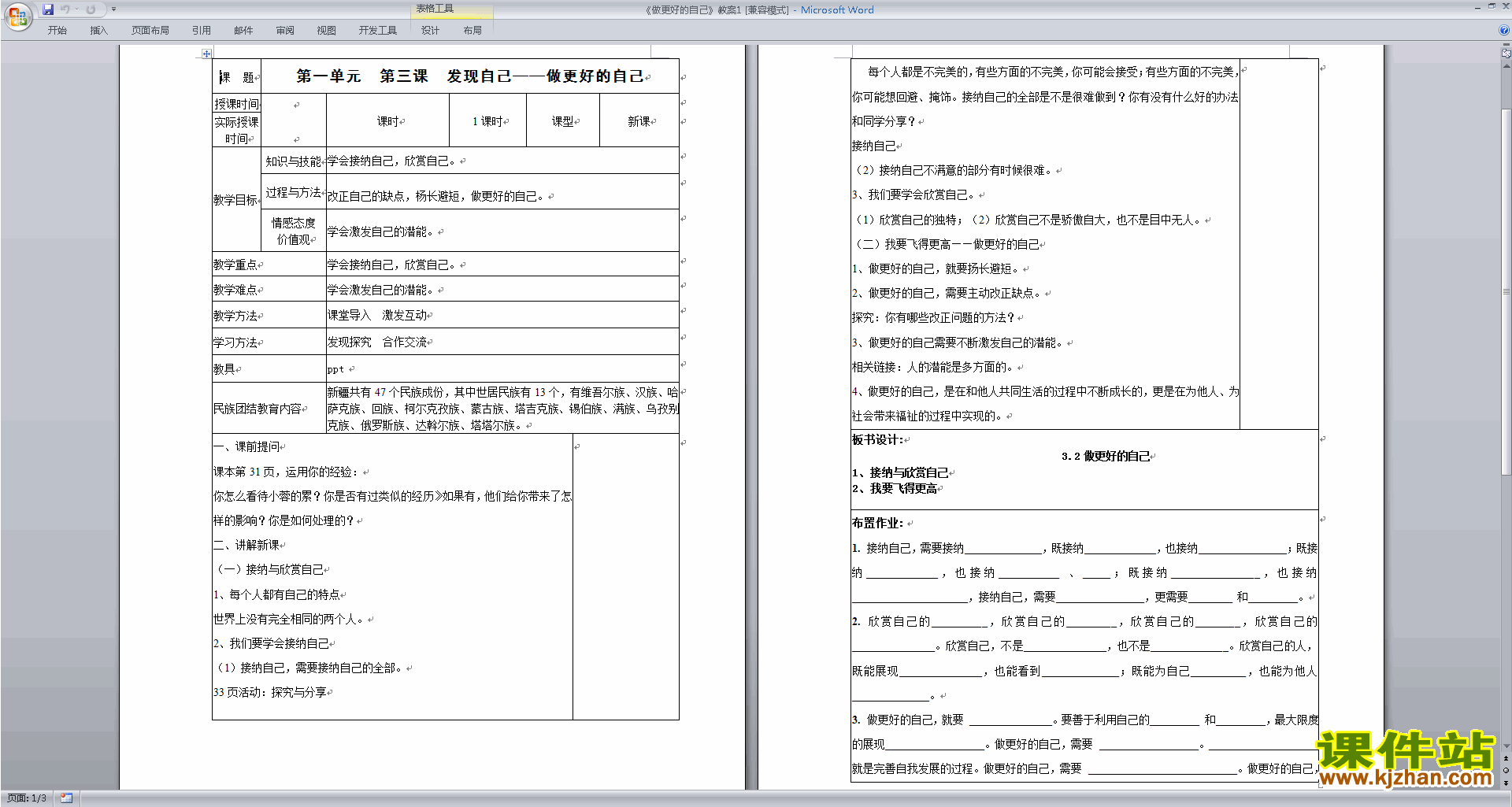This screenshot has height=807, width=1512.
Task: Open the Office button menu
Action: click(x=17, y=16)
